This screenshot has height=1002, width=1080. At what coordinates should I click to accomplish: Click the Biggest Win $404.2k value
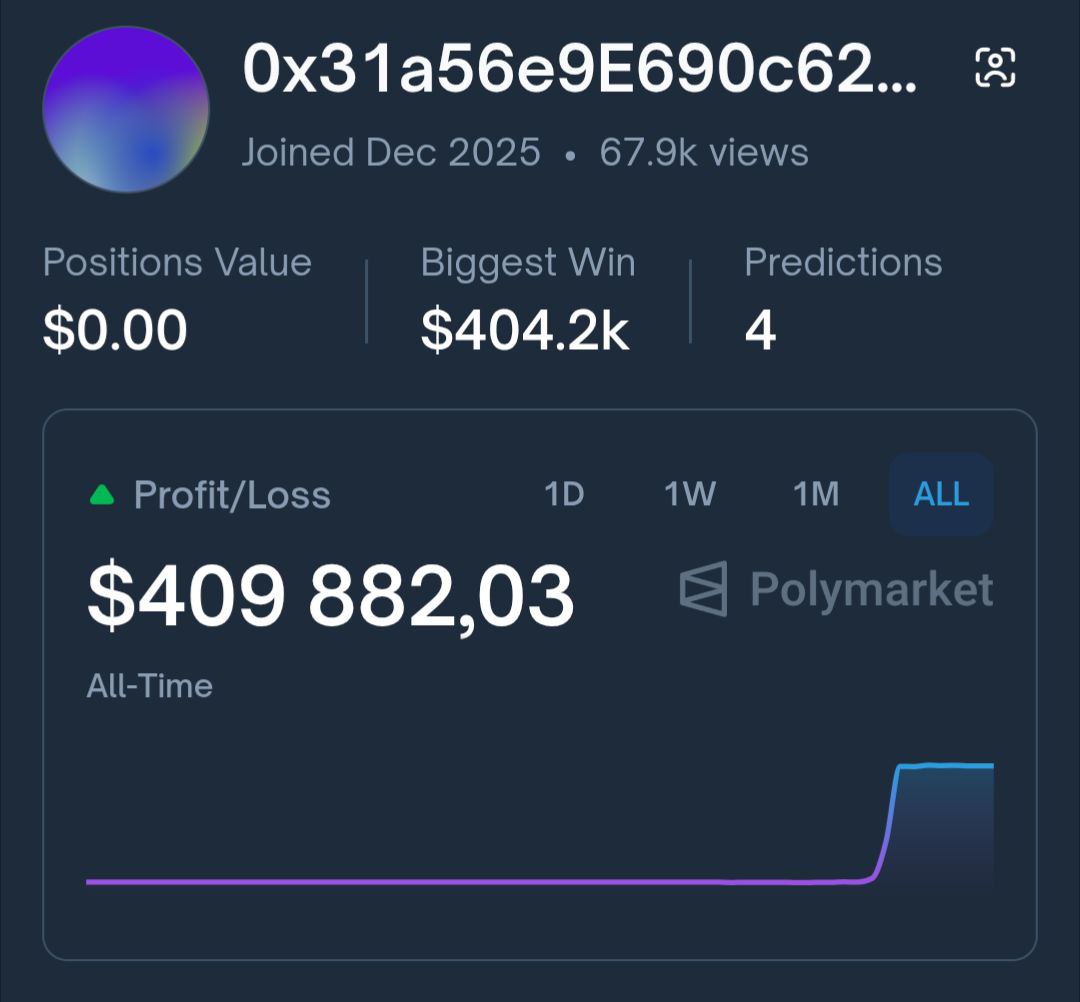(525, 330)
